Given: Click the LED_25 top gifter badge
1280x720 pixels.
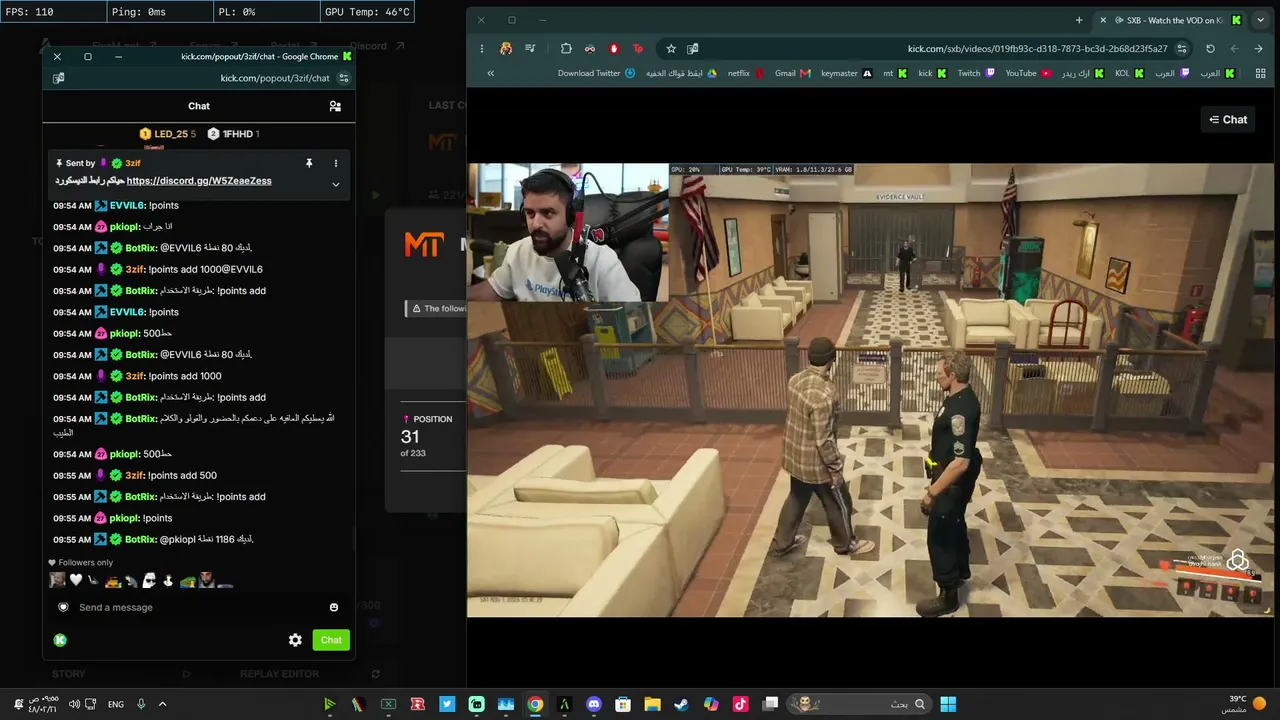Looking at the screenshot, I should (x=168, y=134).
